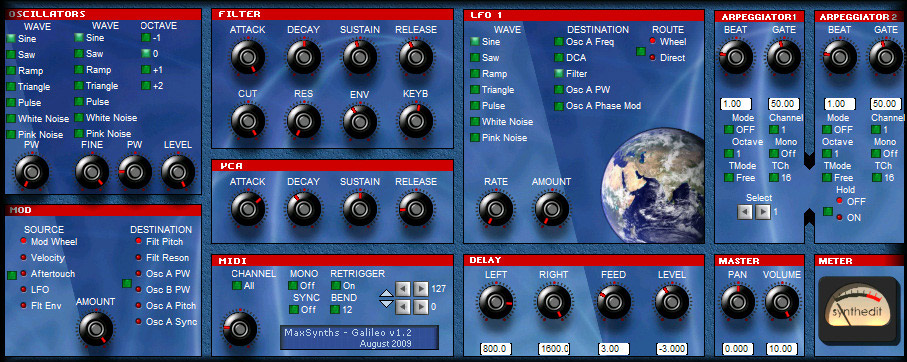The width and height of the screenshot is (907, 362).
Task: Click Arpeggiator 1 Beat 1.00 value field
Action: click(x=735, y=104)
